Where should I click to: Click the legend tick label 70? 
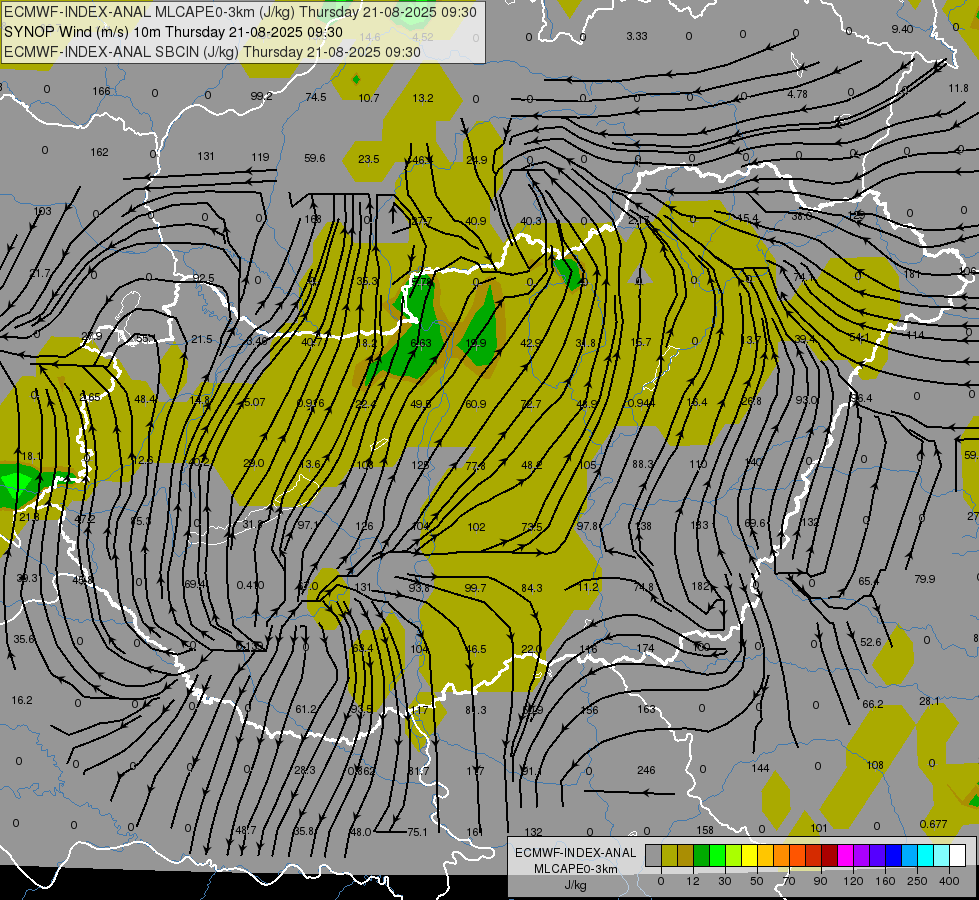click(x=789, y=881)
